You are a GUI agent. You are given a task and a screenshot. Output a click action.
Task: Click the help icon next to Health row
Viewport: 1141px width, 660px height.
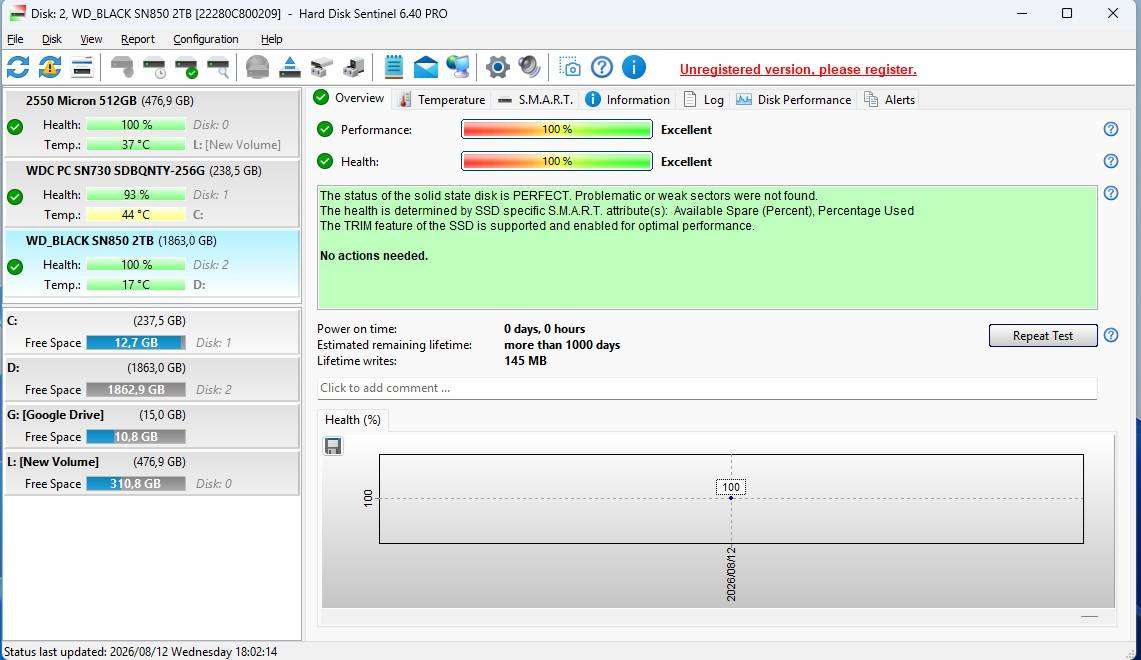1110,161
